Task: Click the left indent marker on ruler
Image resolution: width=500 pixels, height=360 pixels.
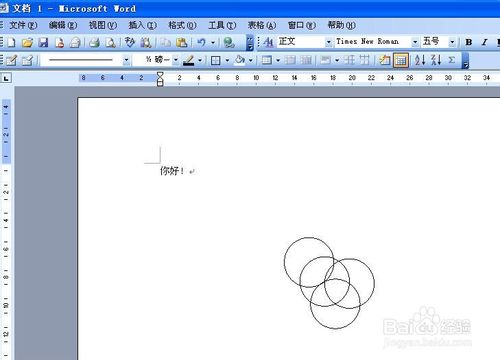Action: [160, 83]
